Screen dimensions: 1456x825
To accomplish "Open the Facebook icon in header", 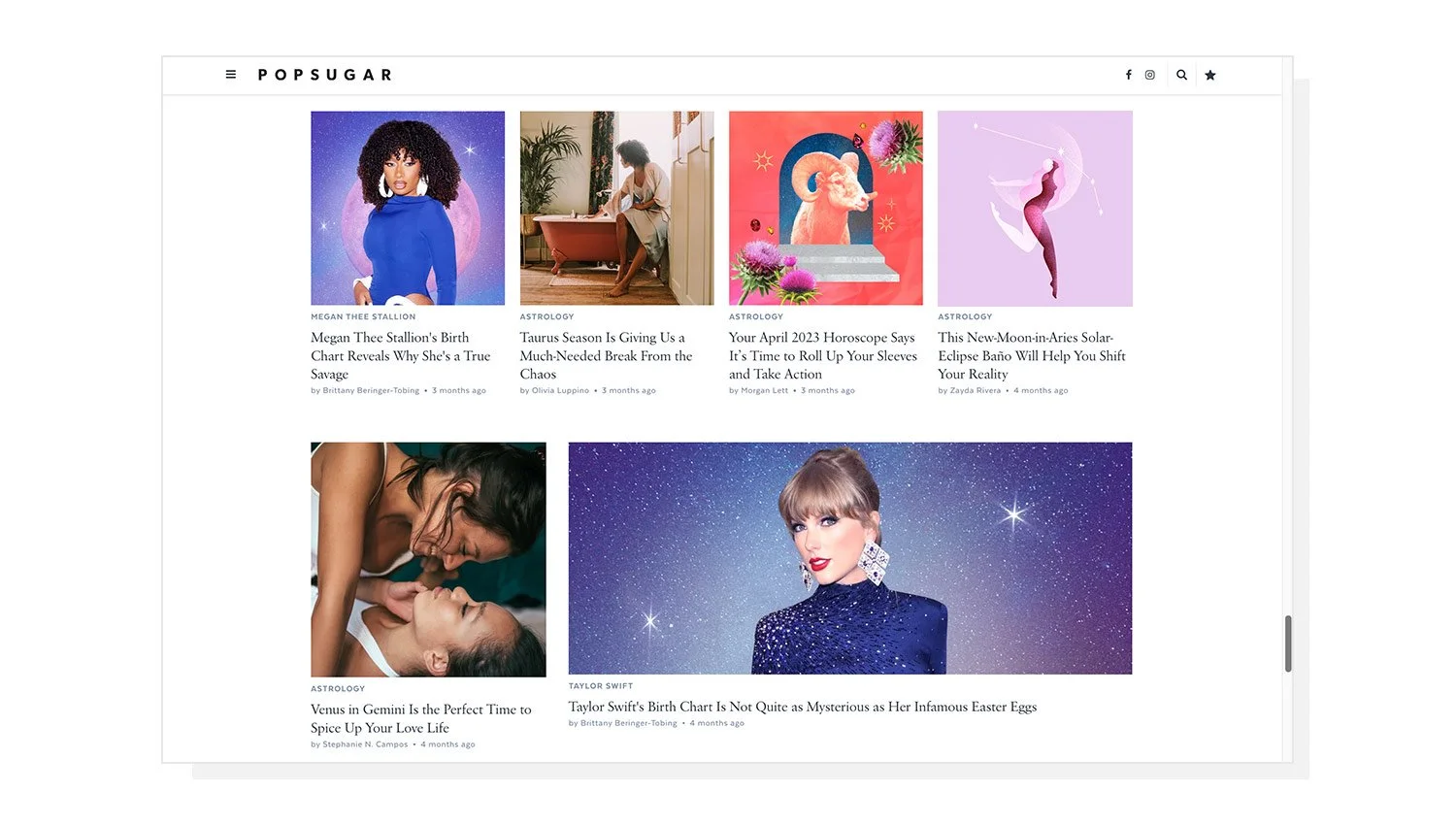I will pyautogui.click(x=1128, y=75).
